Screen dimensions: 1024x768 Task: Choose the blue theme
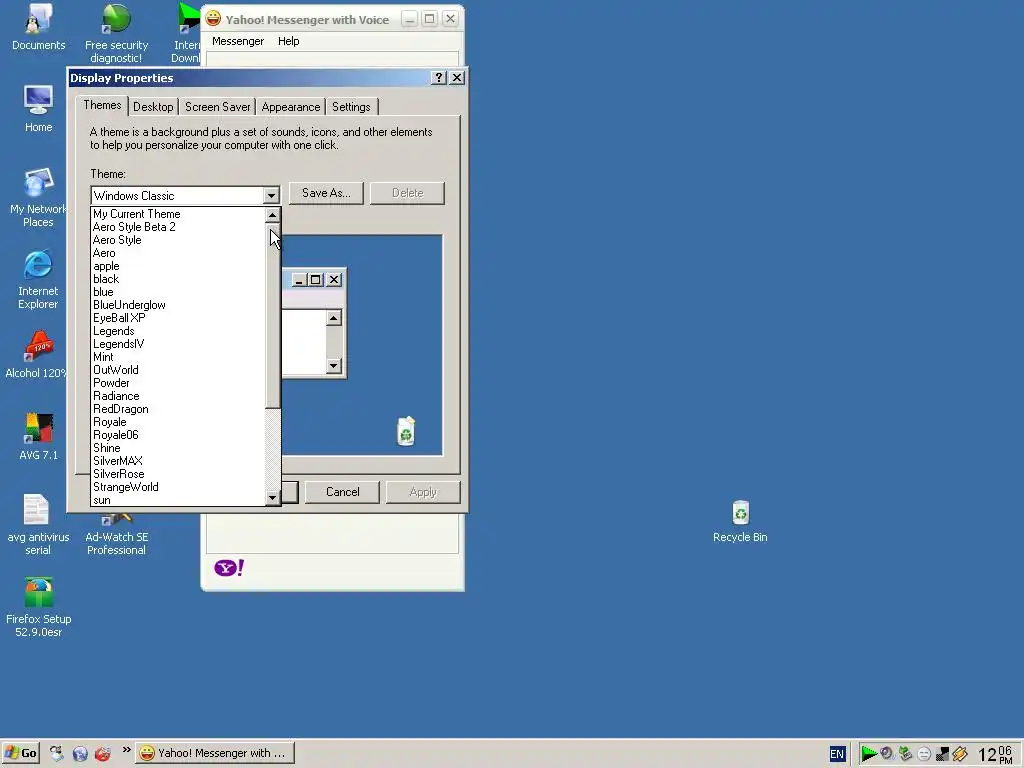coord(178,293)
